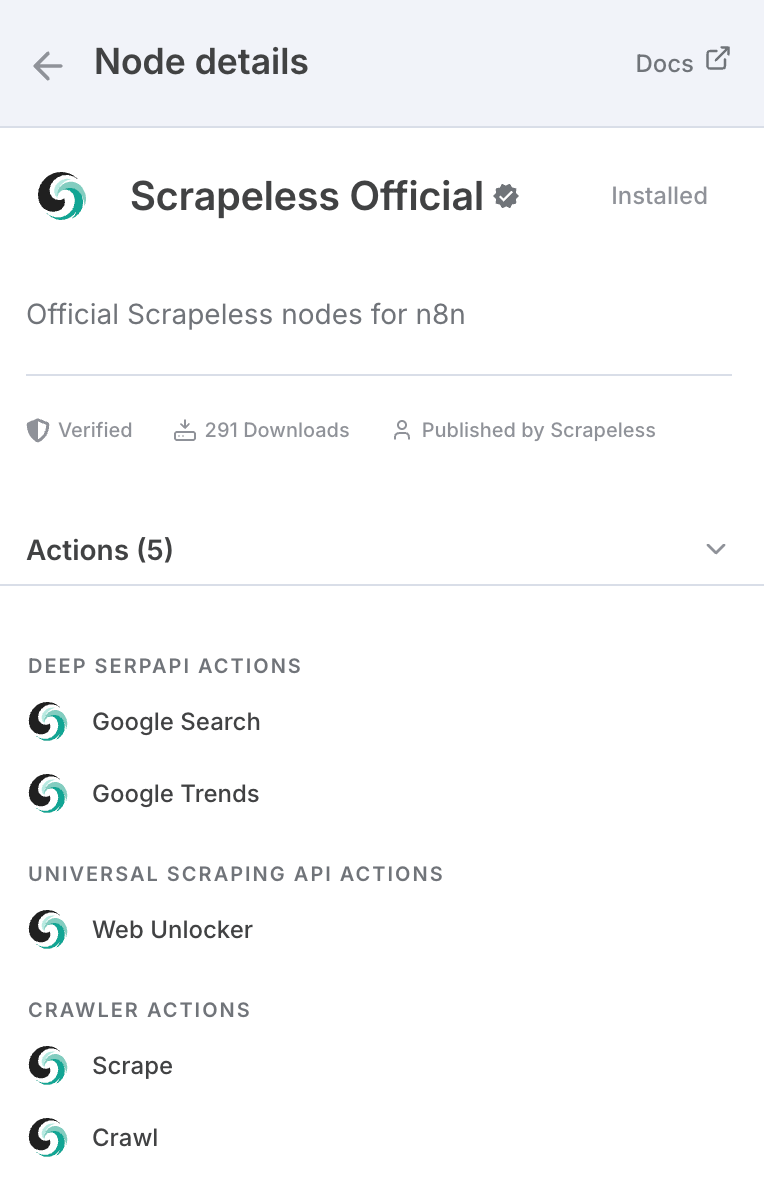Screen dimensions: 764x1192
Task: Open the external Docs link icon
Action: point(718,59)
